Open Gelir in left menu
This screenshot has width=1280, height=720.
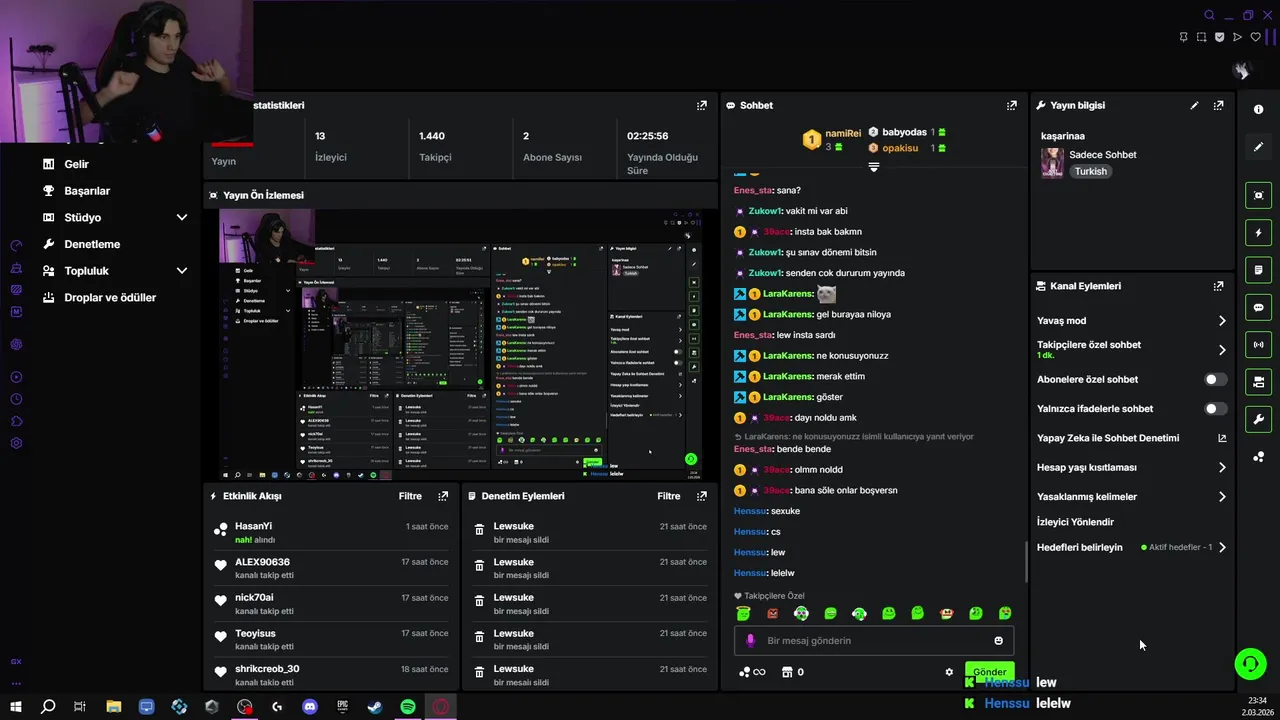click(76, 164)
